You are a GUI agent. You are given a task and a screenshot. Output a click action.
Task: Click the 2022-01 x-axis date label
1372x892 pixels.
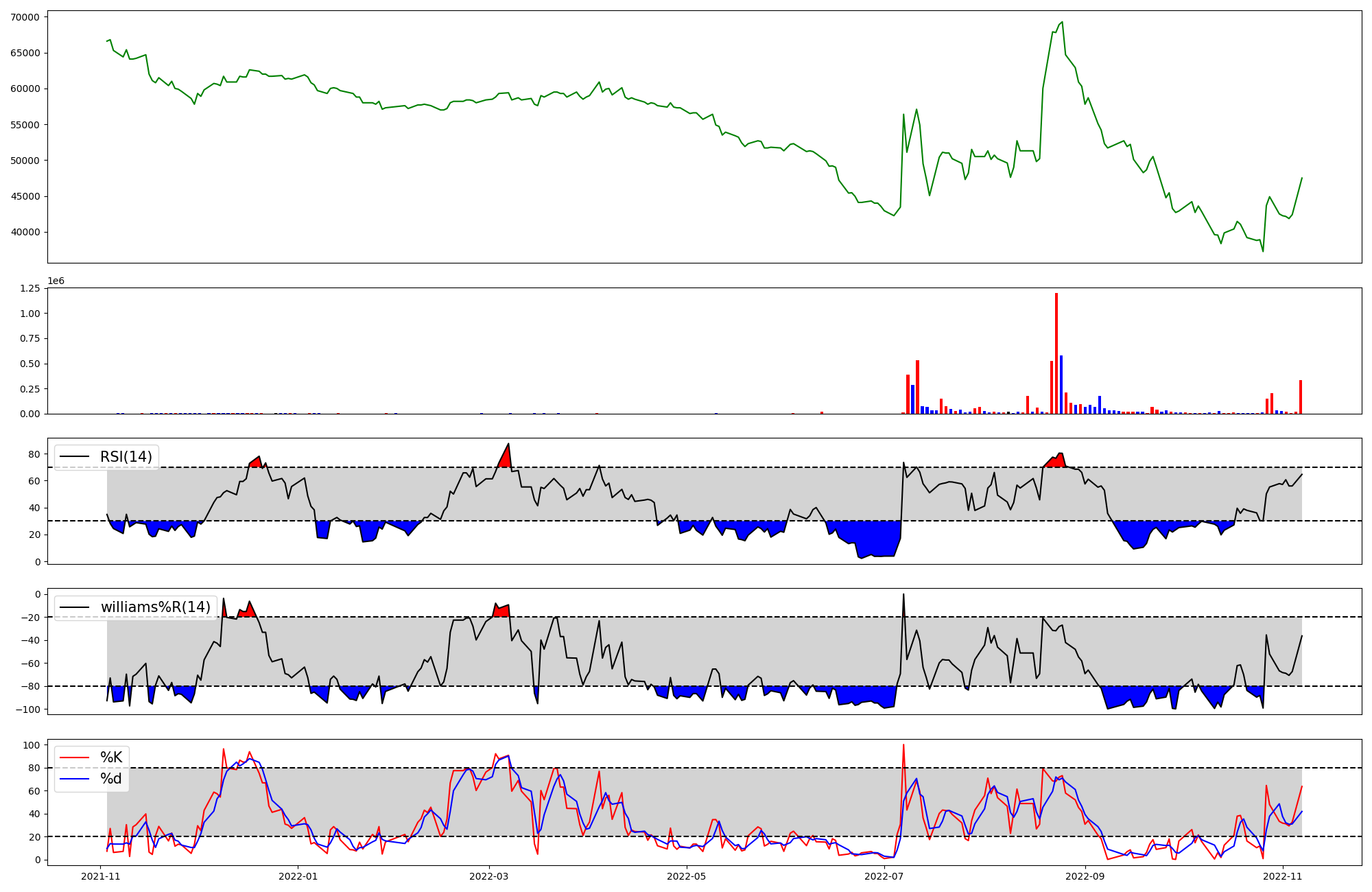(298, 876)
